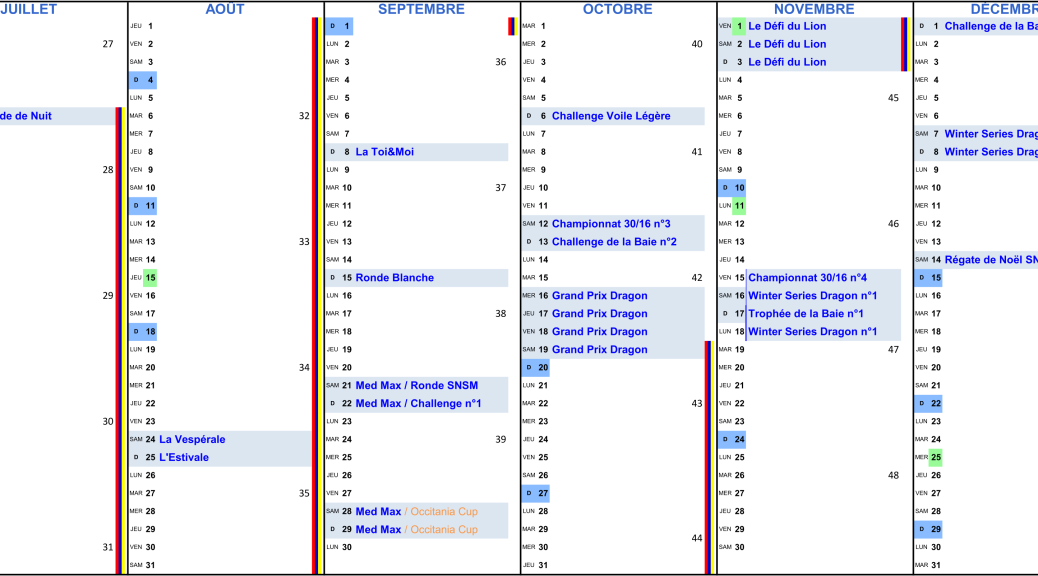Select Challenge de la Baie event on December 1
The width and height of the screenshot is (1038, 576).
coord(991,26)
